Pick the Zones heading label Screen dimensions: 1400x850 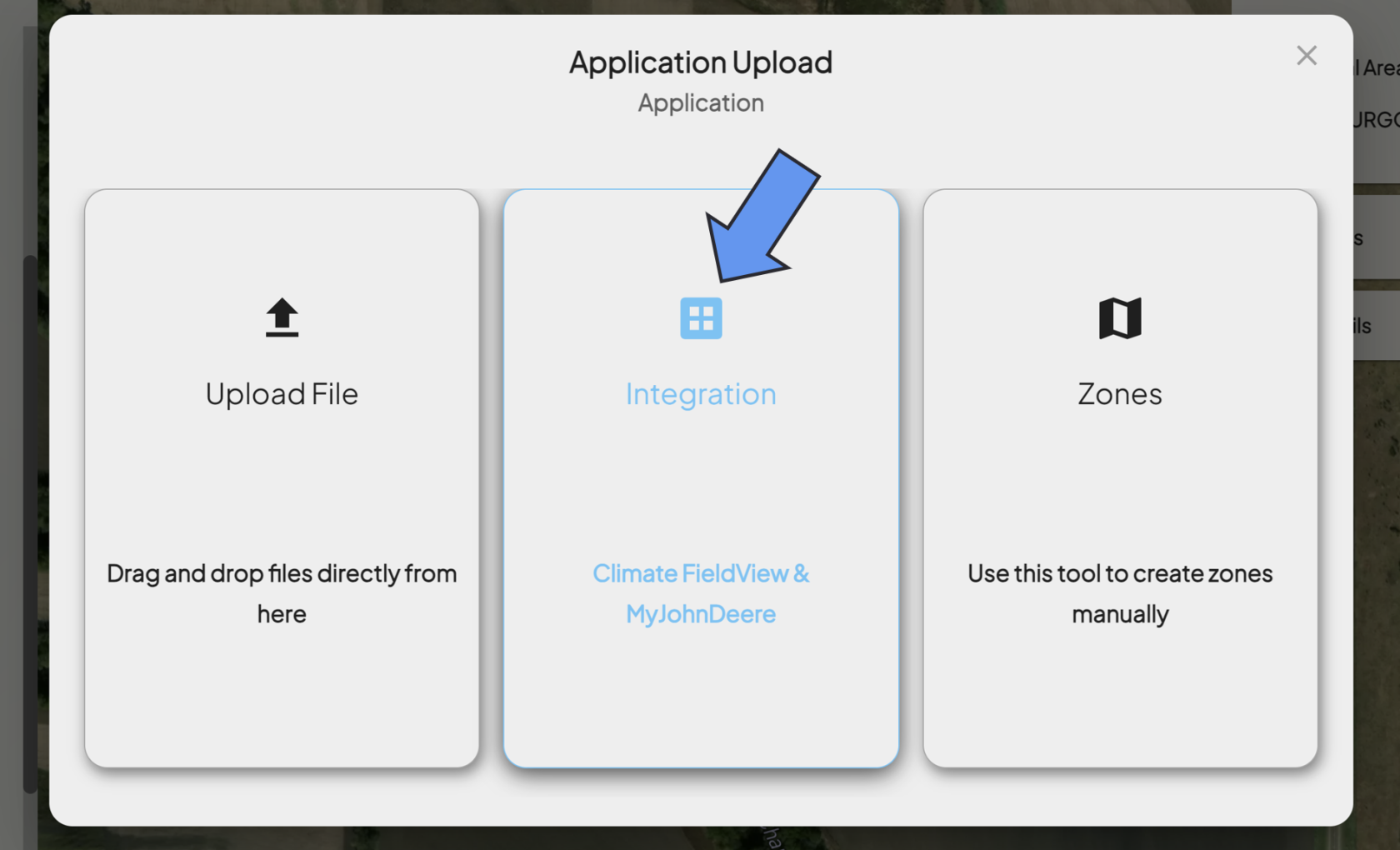(x=1120, y=394)
